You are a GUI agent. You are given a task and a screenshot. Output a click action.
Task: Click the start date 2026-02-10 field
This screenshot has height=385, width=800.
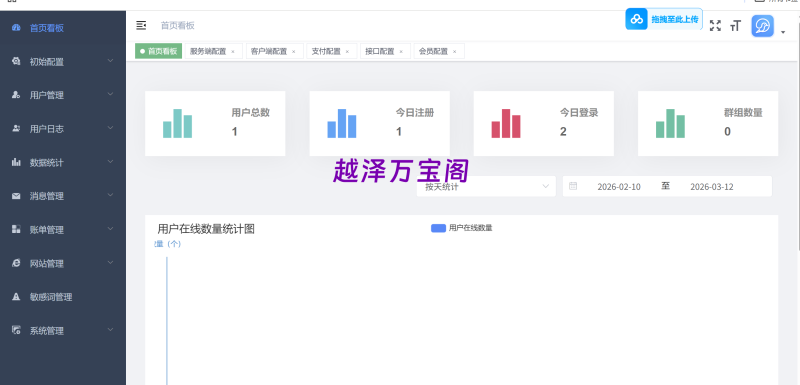click(x=619, y=187)
